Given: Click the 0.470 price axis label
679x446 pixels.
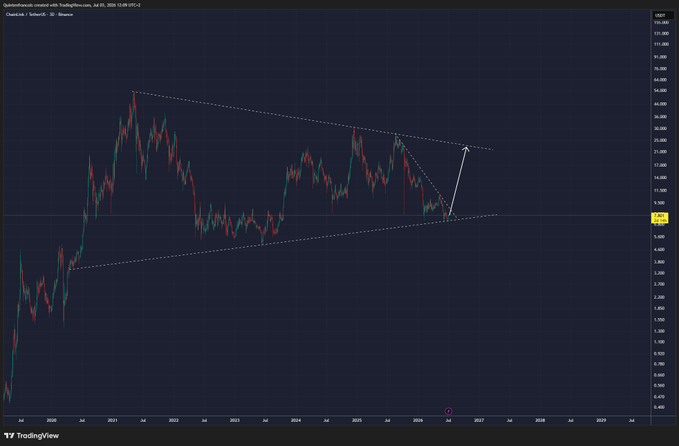Looking at the screenshot, I should (x=660, y=396).
